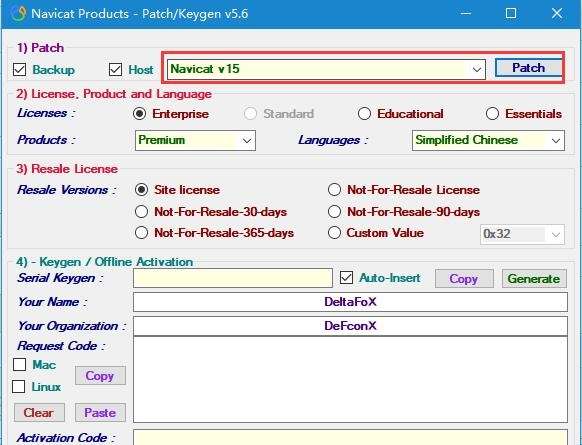582x445 pixels.
Task: Click the Paste button for request code
Action: point(100,413)
